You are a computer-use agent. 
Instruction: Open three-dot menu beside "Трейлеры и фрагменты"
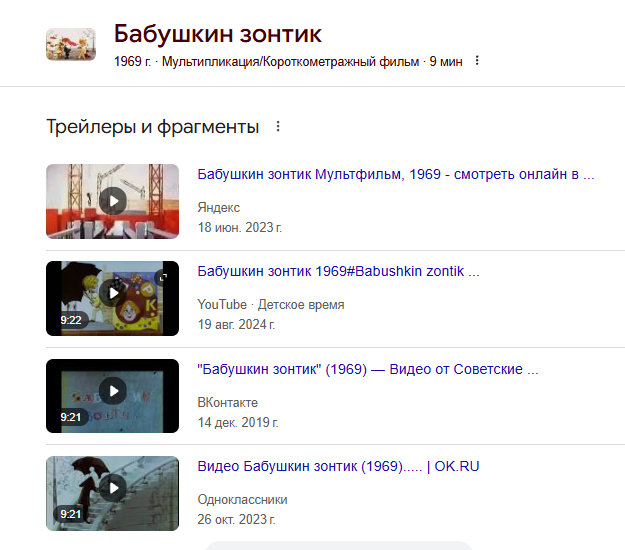coord(278,126)
